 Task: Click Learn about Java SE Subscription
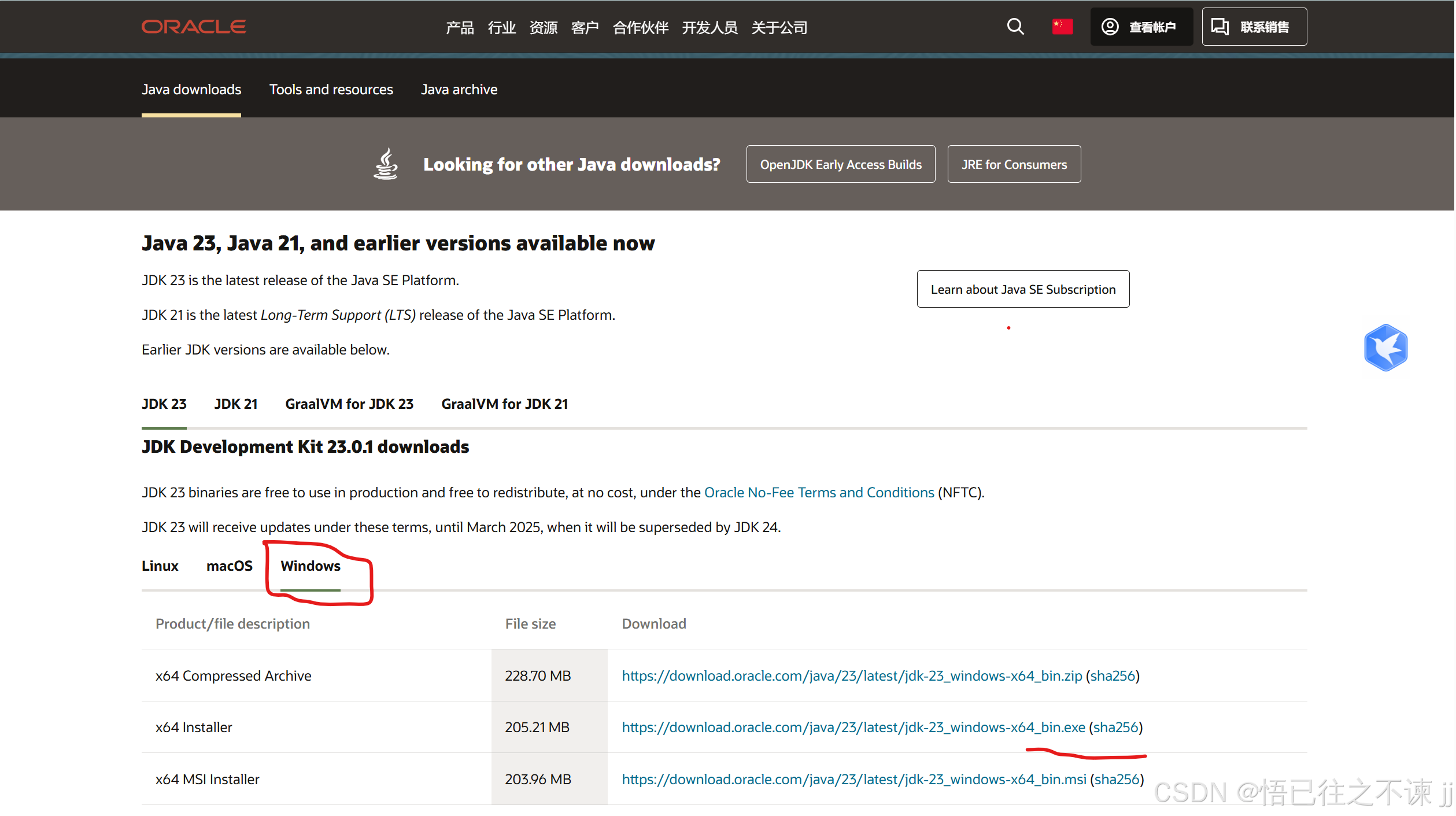point(1022,289)
